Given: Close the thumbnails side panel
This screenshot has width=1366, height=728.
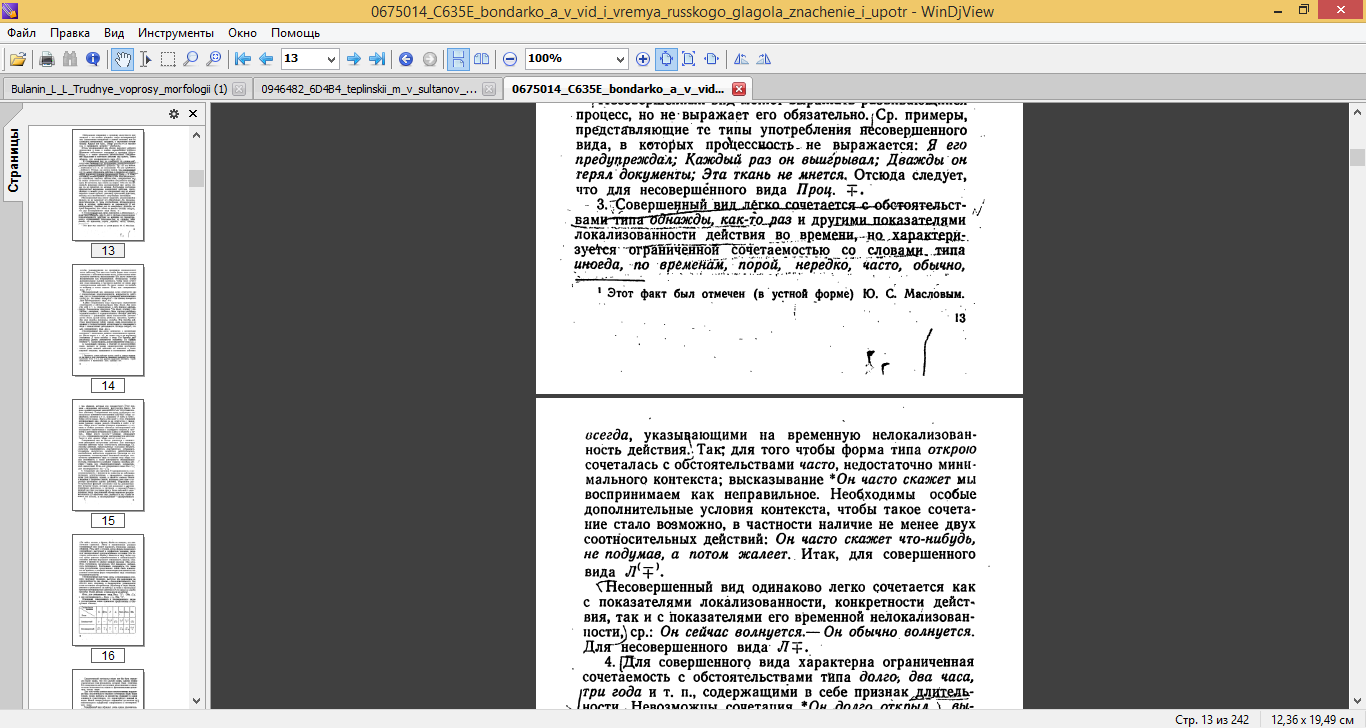Looking at the screenshot, I should pos(193,114).
